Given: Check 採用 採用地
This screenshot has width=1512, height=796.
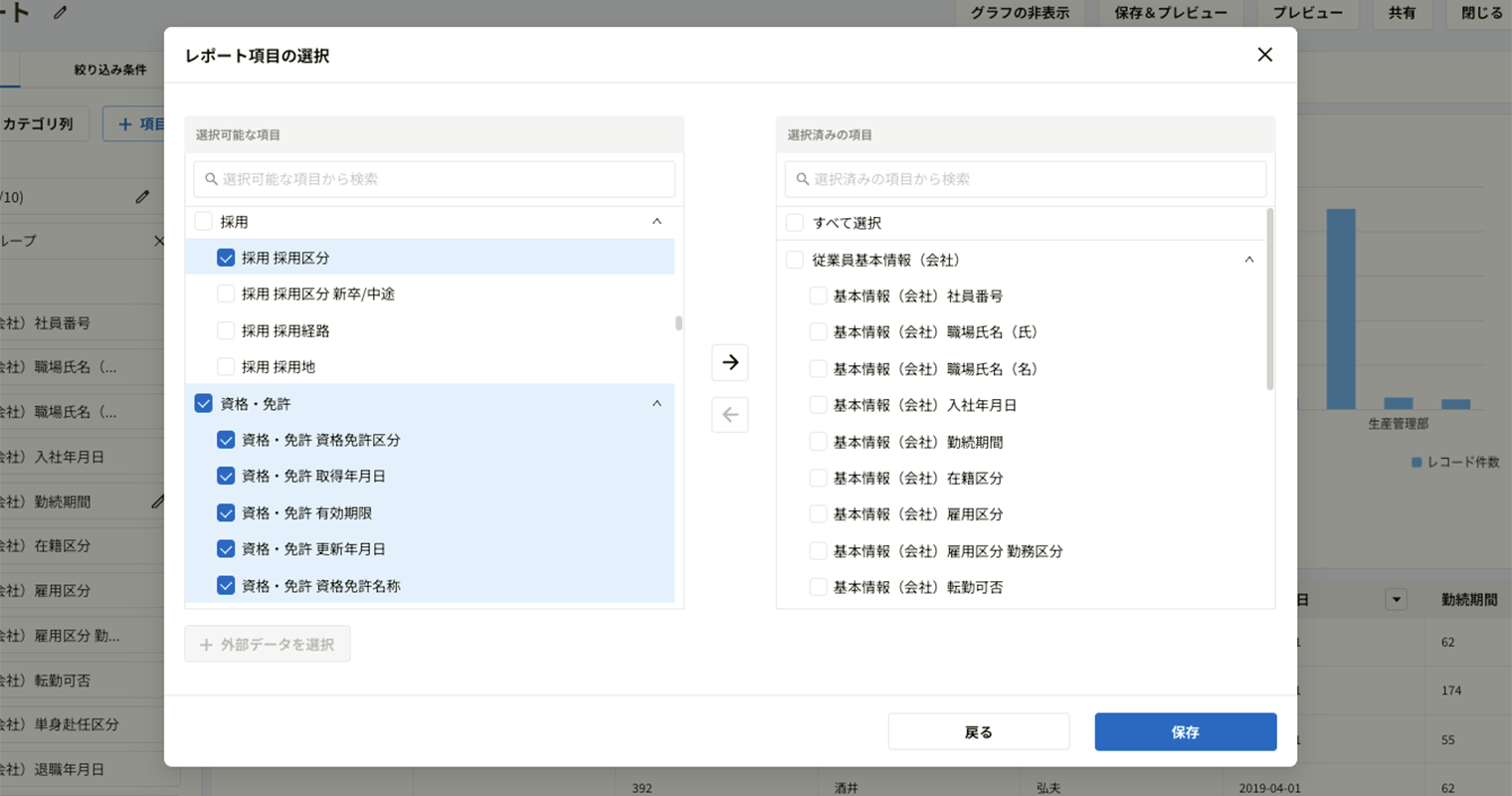Looking at the screenshot, I should [226, 366].
